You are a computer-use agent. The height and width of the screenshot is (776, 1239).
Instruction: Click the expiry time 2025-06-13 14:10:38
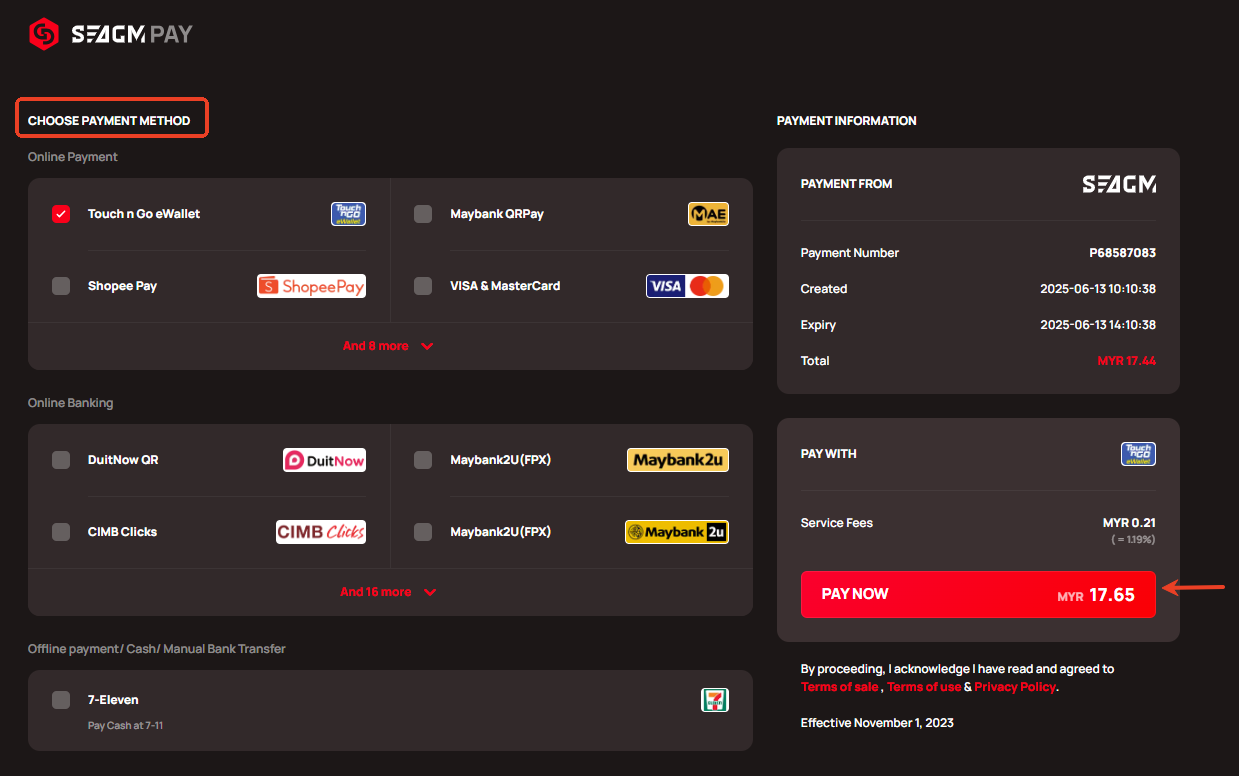1098,325
